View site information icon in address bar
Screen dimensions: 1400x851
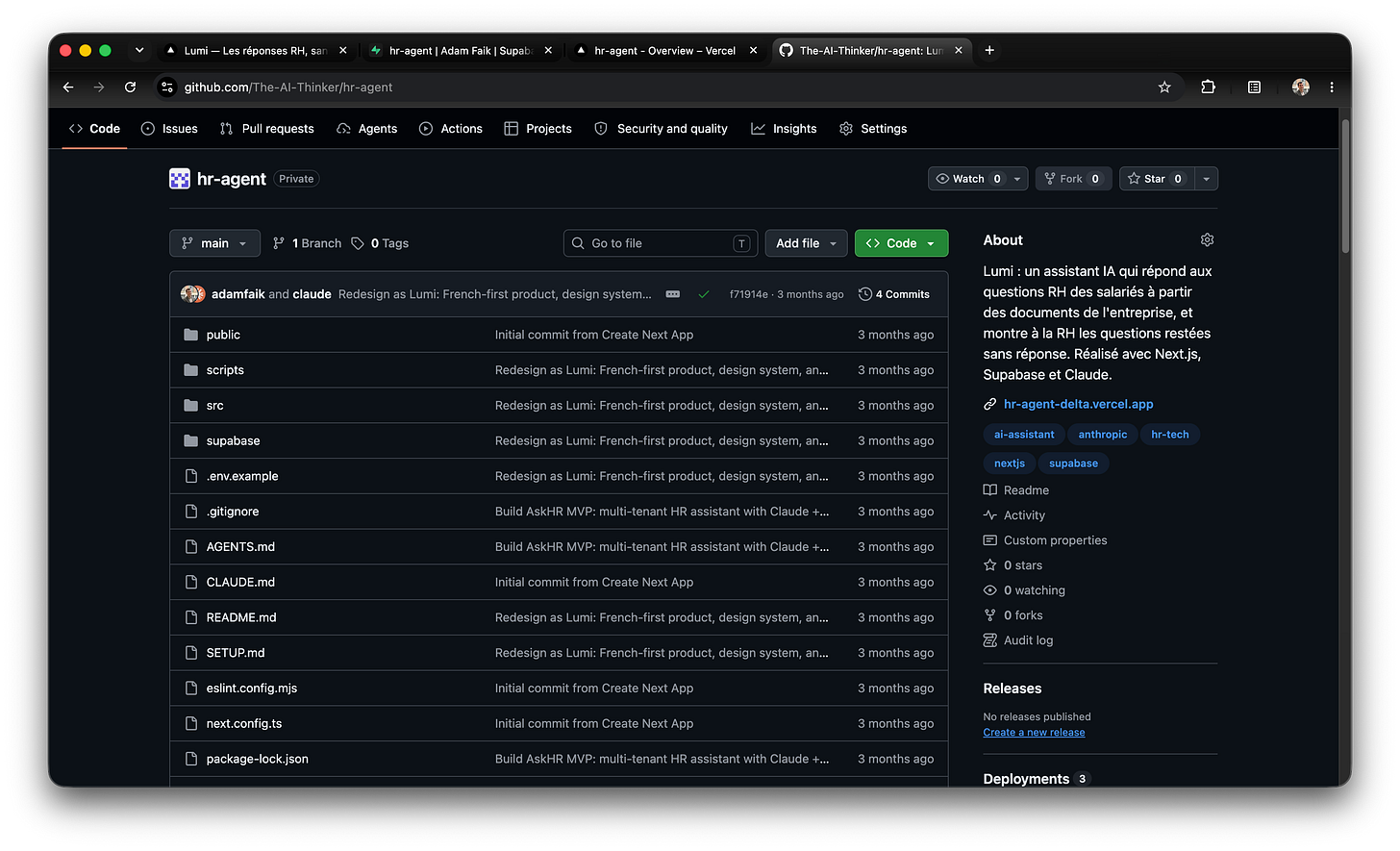click(x=167, y=88)
